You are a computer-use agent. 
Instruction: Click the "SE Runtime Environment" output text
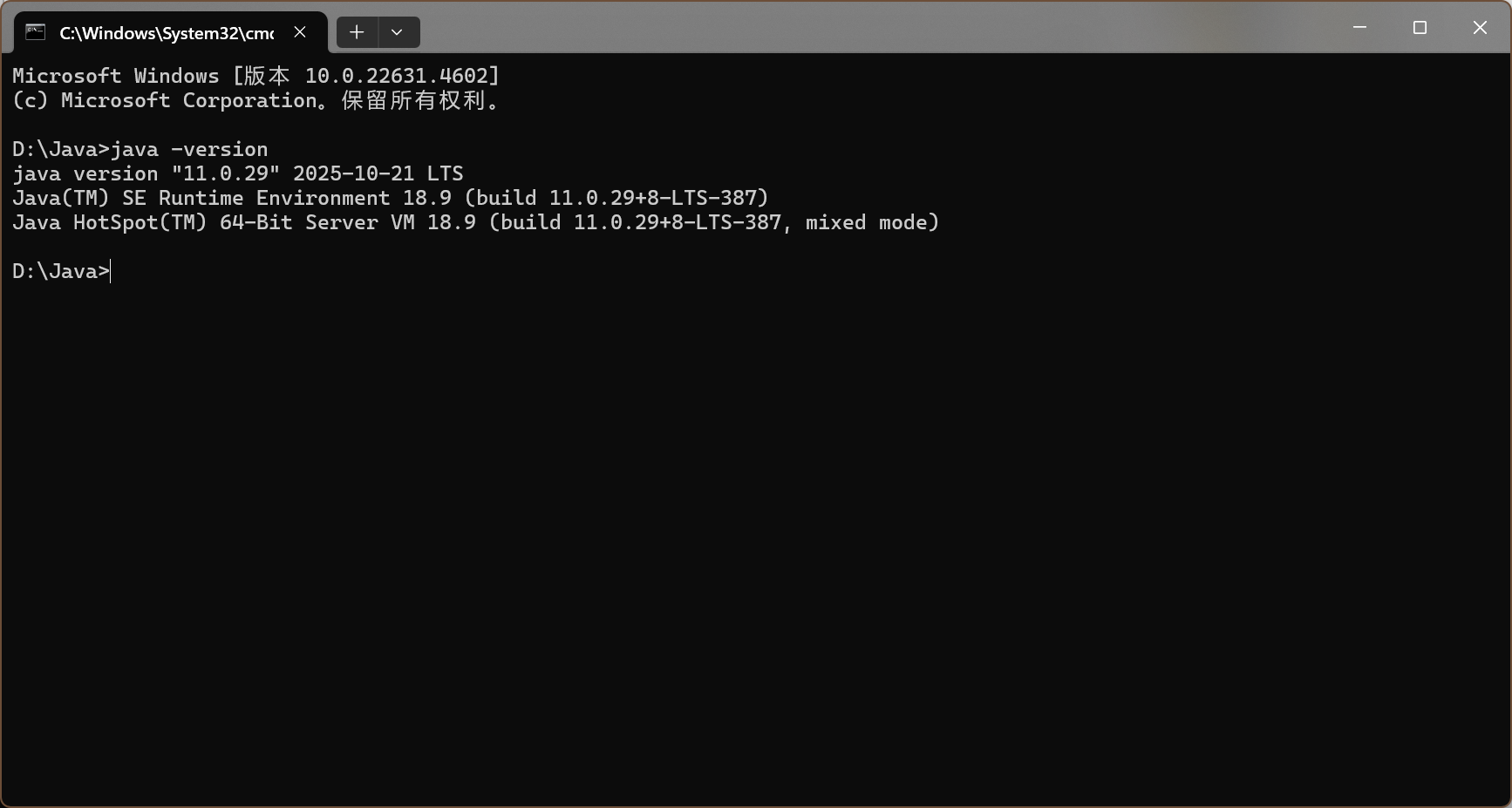click(256, 198)
